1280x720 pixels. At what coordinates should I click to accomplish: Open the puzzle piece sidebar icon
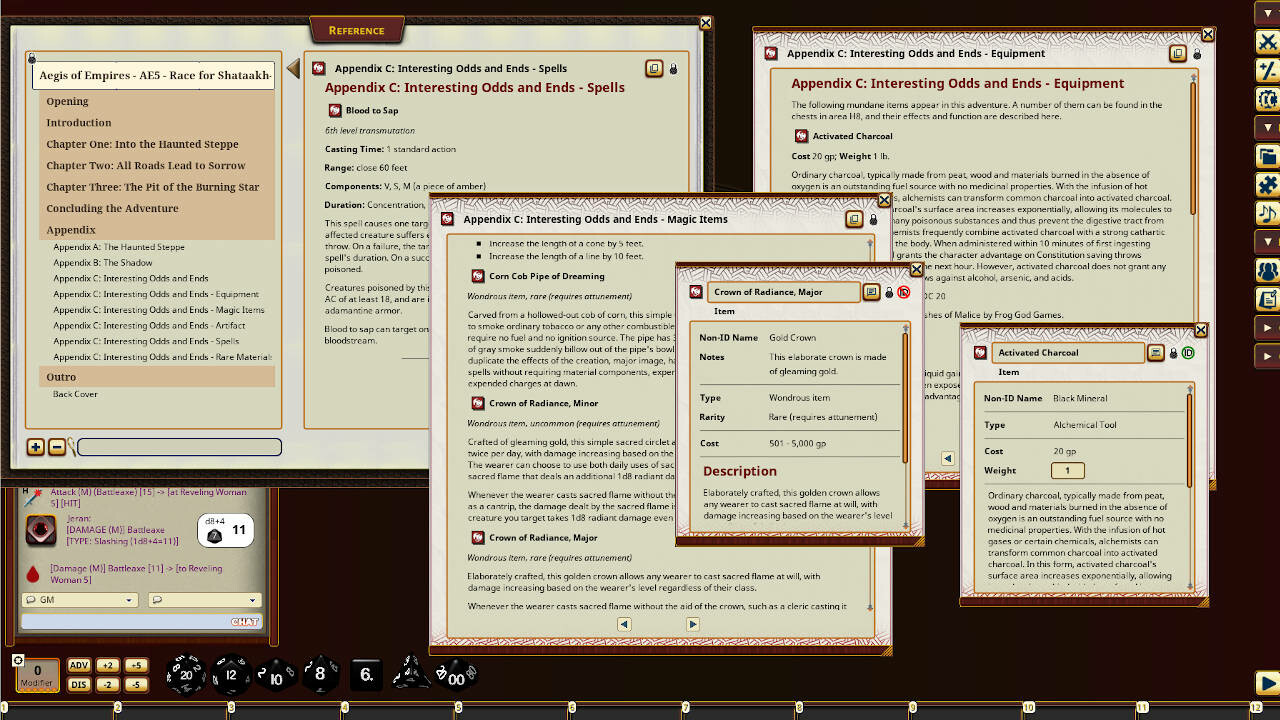(1267, 185)
